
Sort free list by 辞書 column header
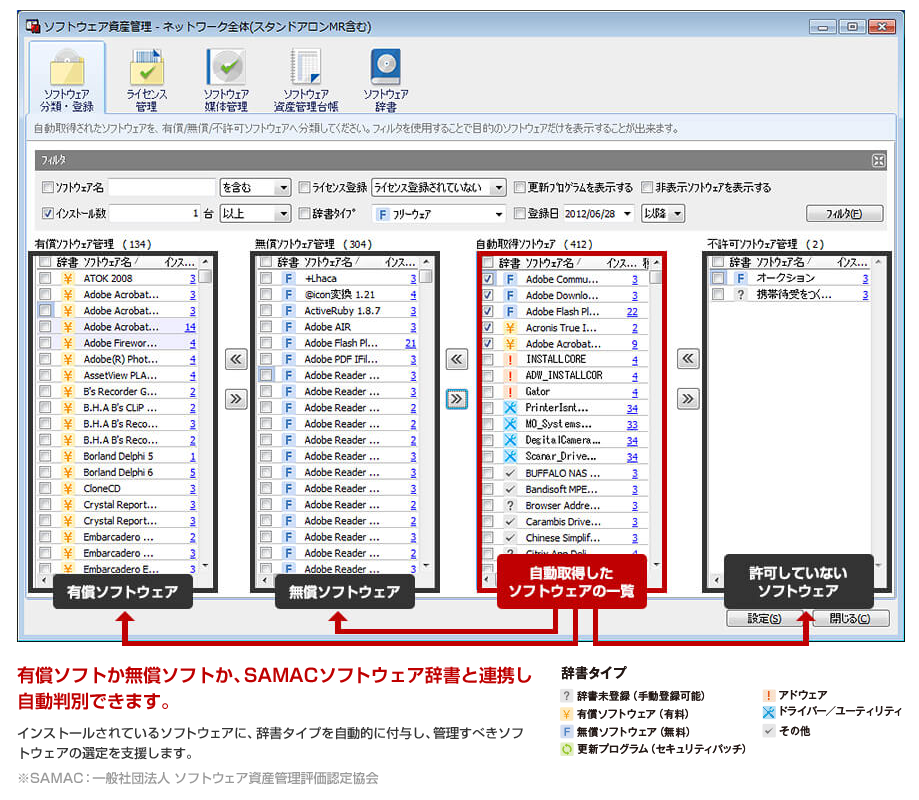coord(287,262)
